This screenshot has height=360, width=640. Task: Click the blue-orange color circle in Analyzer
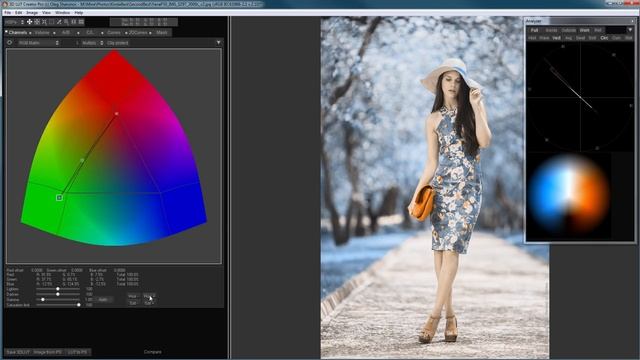click(x=569, y=195)
